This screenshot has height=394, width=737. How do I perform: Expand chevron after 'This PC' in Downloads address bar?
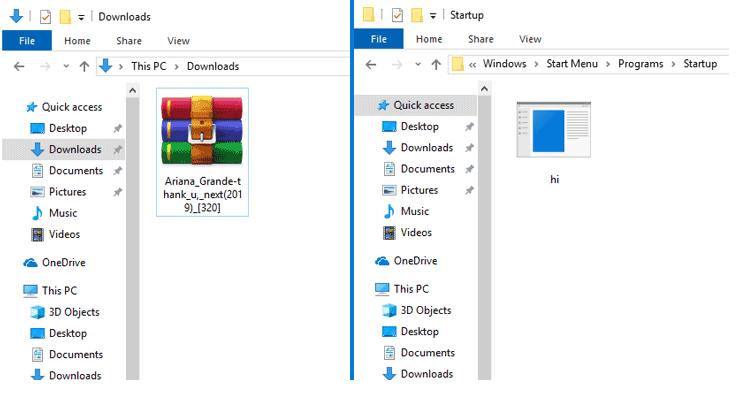(177, 66)
